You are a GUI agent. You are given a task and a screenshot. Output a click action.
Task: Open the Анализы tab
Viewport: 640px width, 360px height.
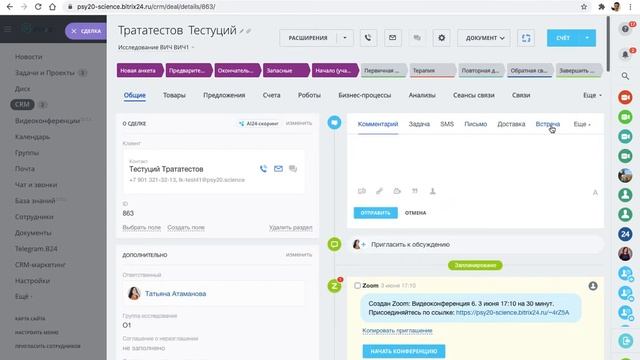[x=422, y=95]
